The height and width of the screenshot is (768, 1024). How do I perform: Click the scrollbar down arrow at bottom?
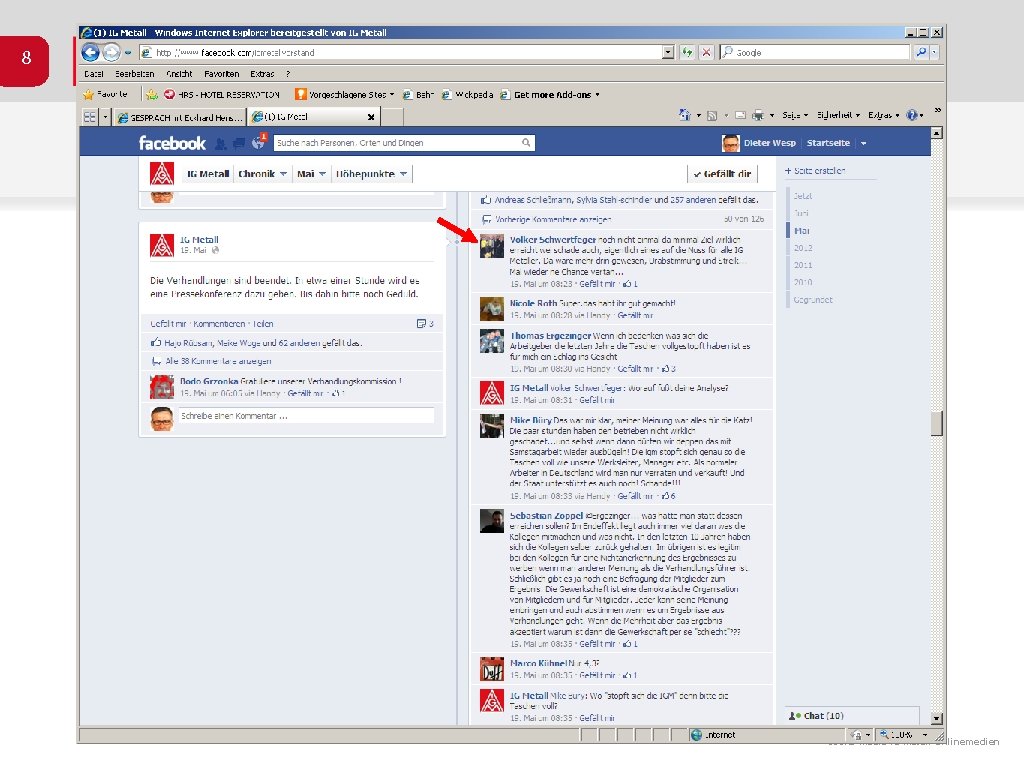[936, 718]
